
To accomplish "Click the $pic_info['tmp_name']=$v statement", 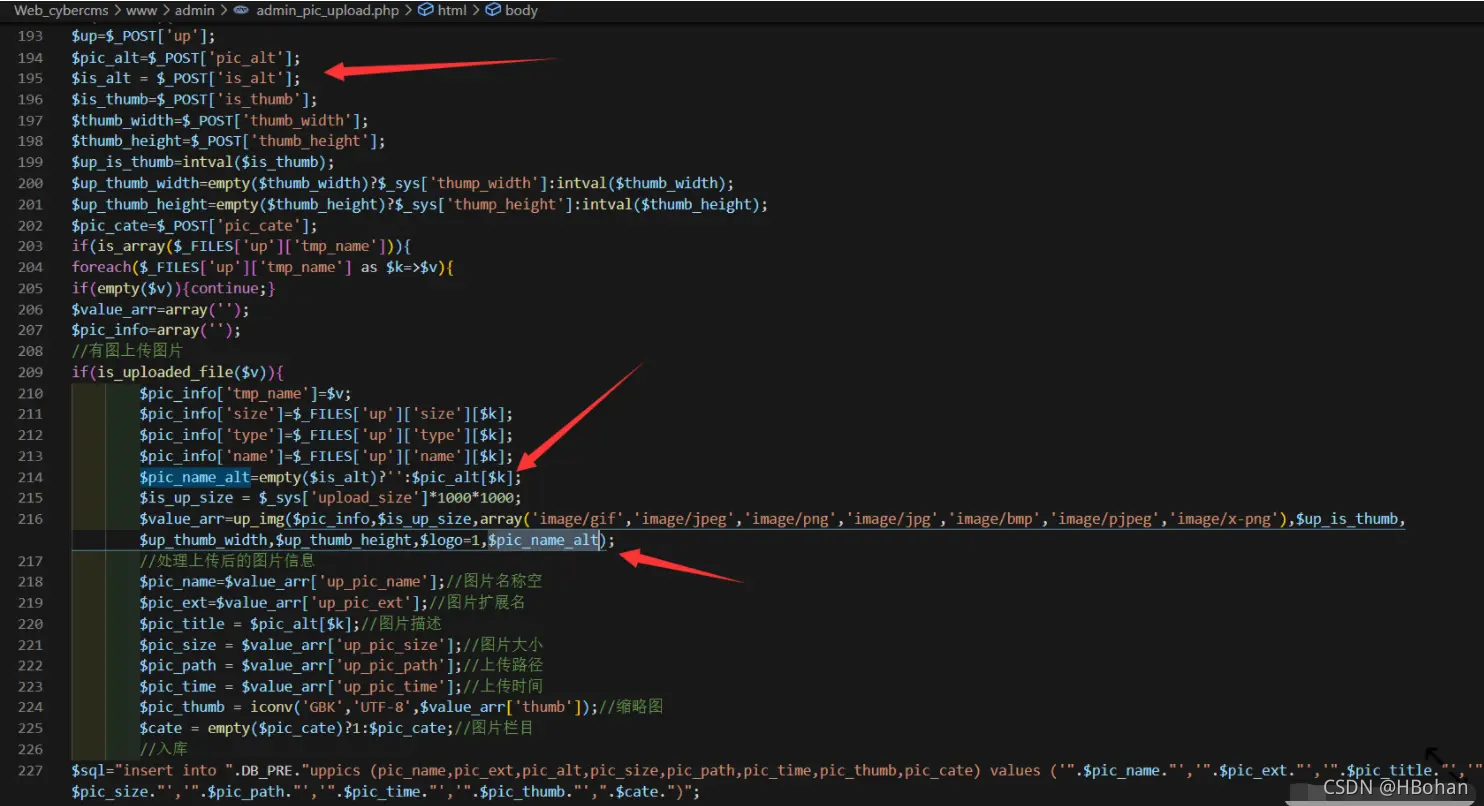I will 245,393.
